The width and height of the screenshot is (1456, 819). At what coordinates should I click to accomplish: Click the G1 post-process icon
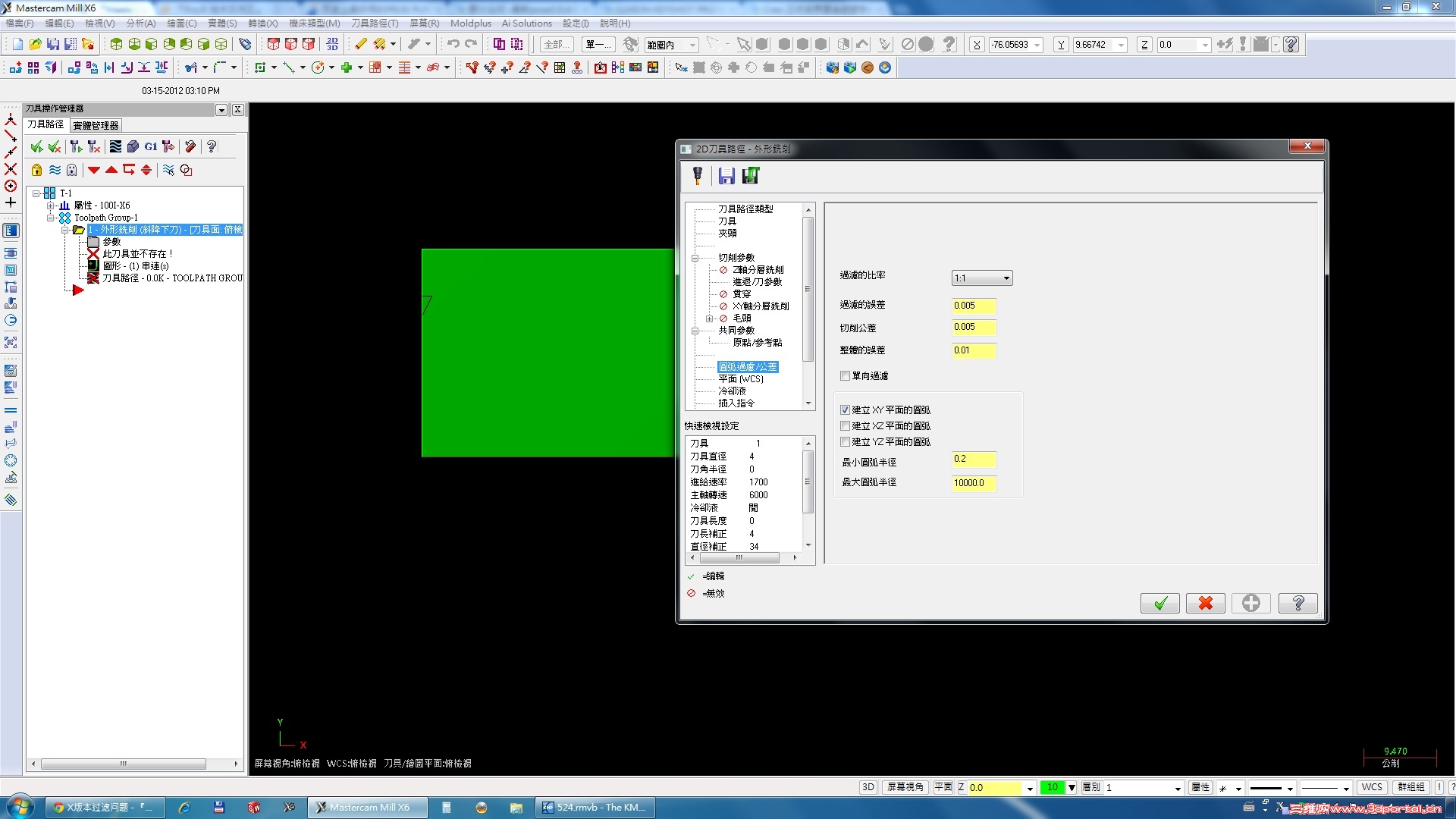coord(151,146)
